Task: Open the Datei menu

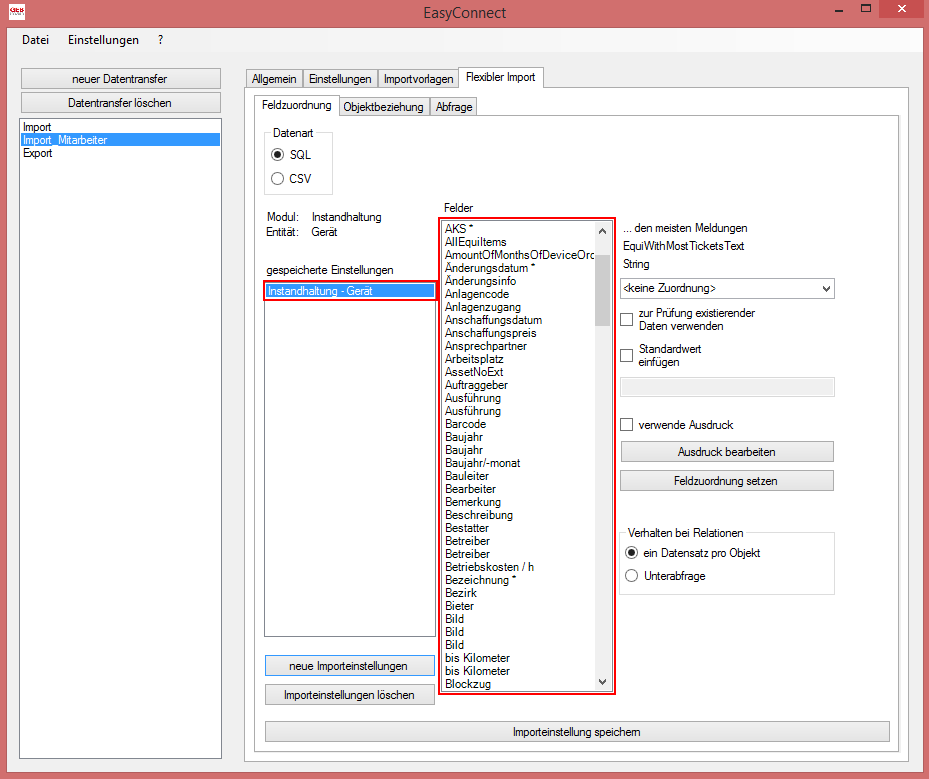Action: (35, 40)
